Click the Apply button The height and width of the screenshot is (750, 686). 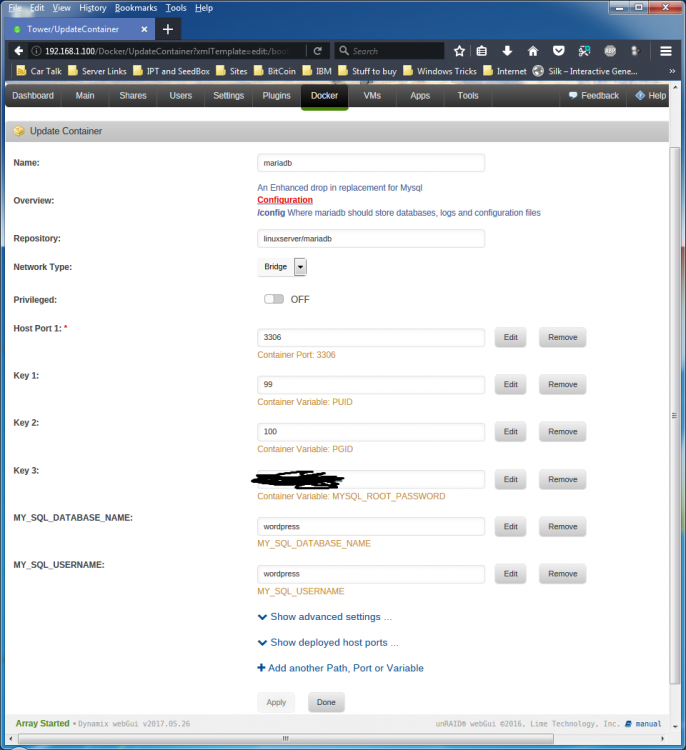(x=276, y=702)
